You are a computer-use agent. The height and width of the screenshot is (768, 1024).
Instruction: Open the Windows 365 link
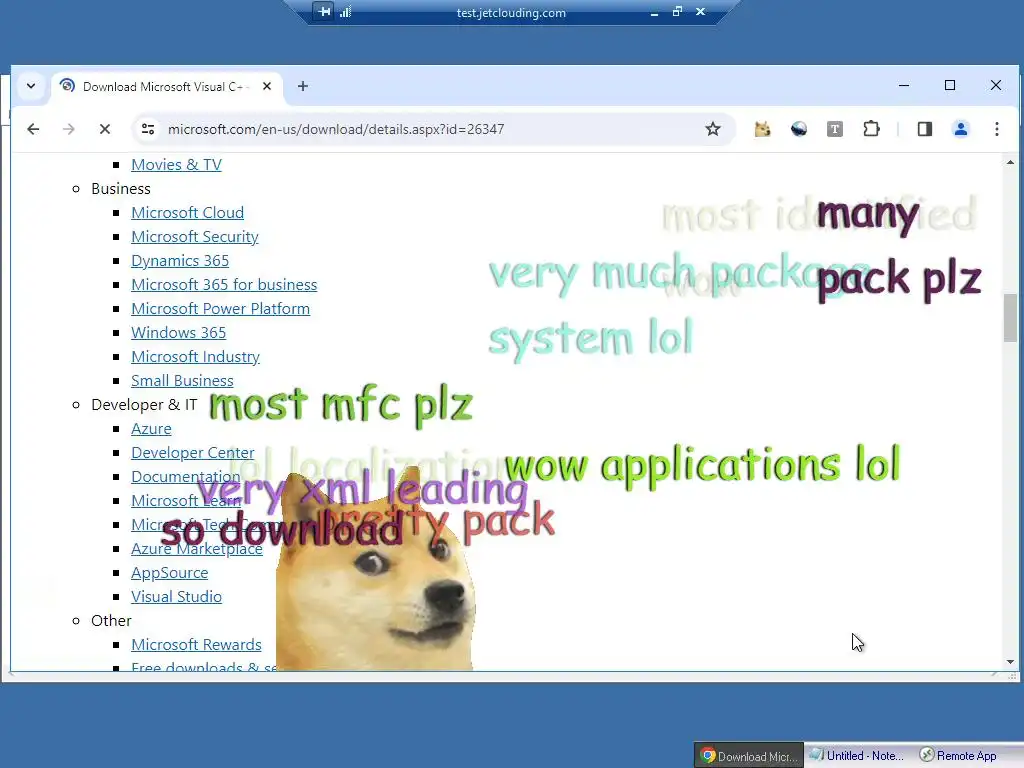(x=178, y=332)
